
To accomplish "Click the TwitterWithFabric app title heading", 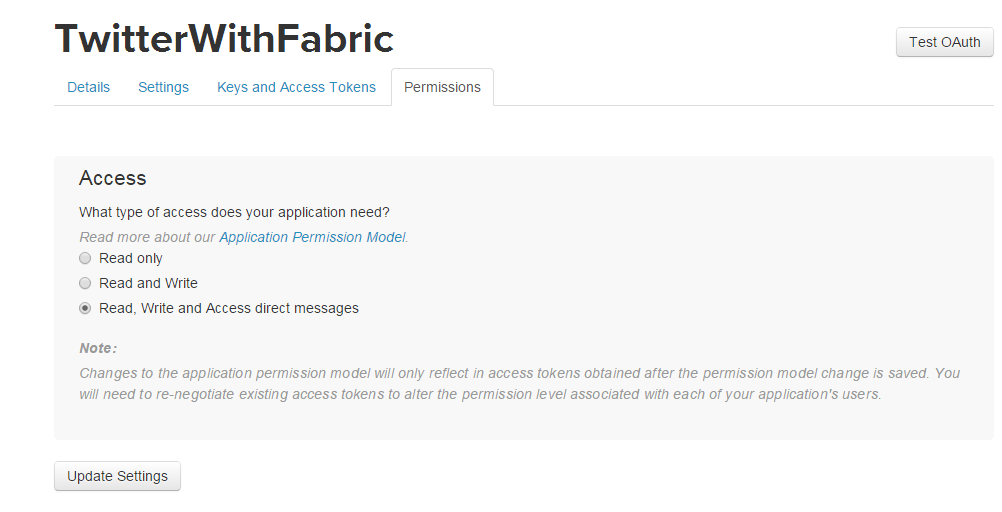I will (224, 39).
